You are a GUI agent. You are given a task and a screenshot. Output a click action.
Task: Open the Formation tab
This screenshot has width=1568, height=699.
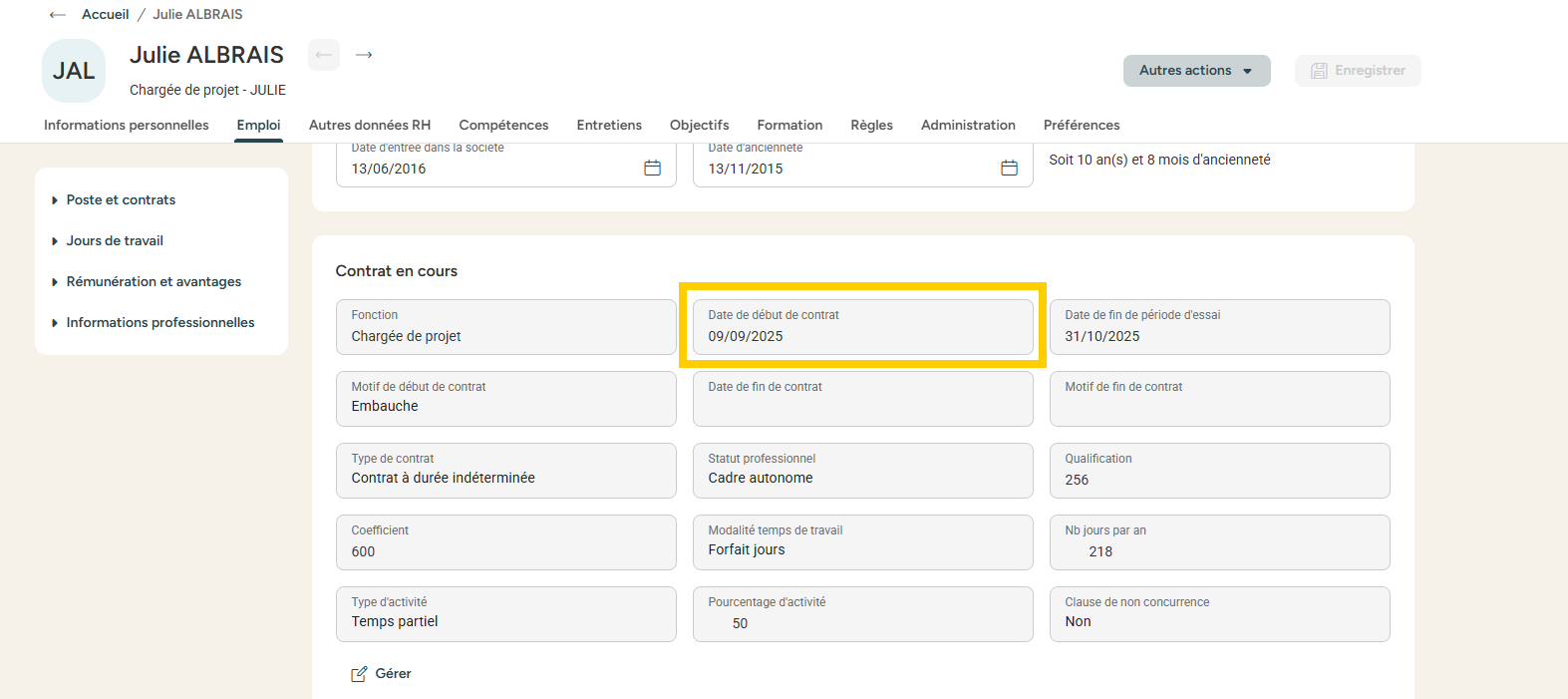(789, 125)
